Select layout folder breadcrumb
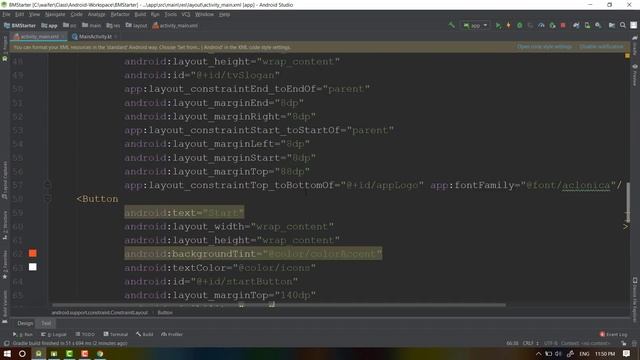This screenshot has height=360, width=640. [136, 25]
